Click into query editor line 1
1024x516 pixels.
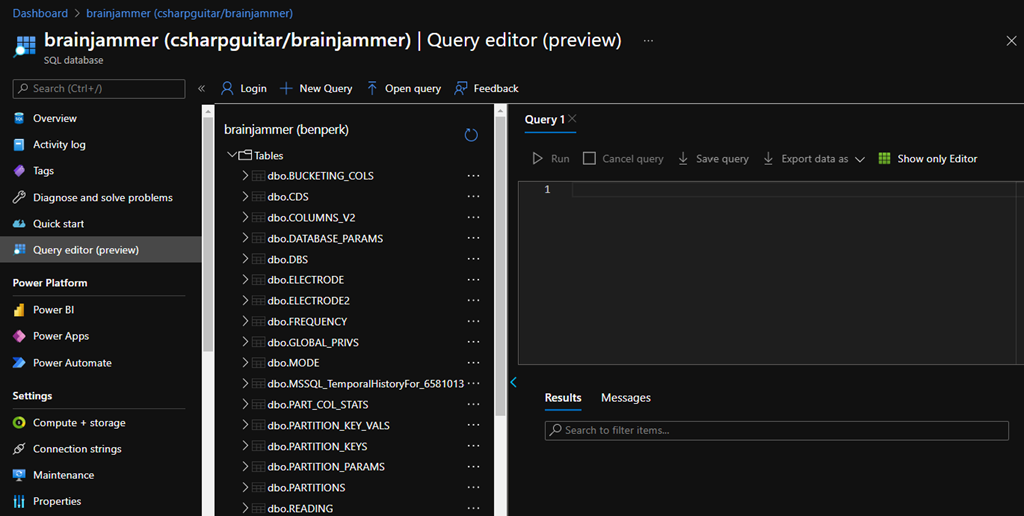point(793,189)
